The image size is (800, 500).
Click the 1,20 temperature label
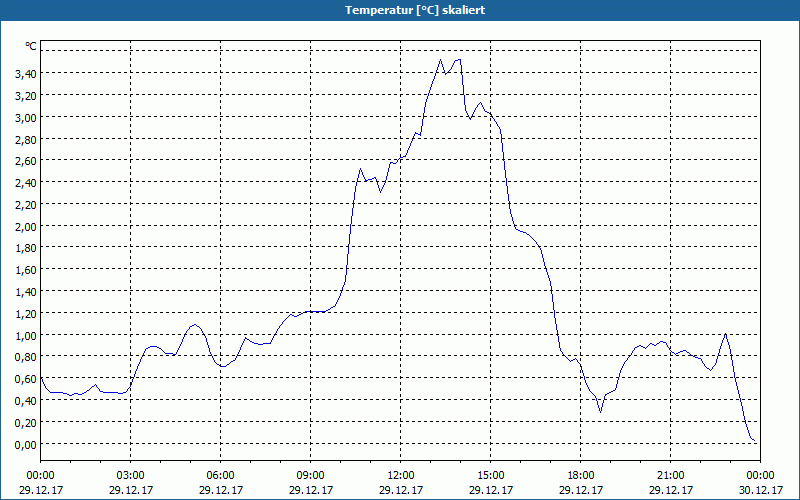(26, 314)
